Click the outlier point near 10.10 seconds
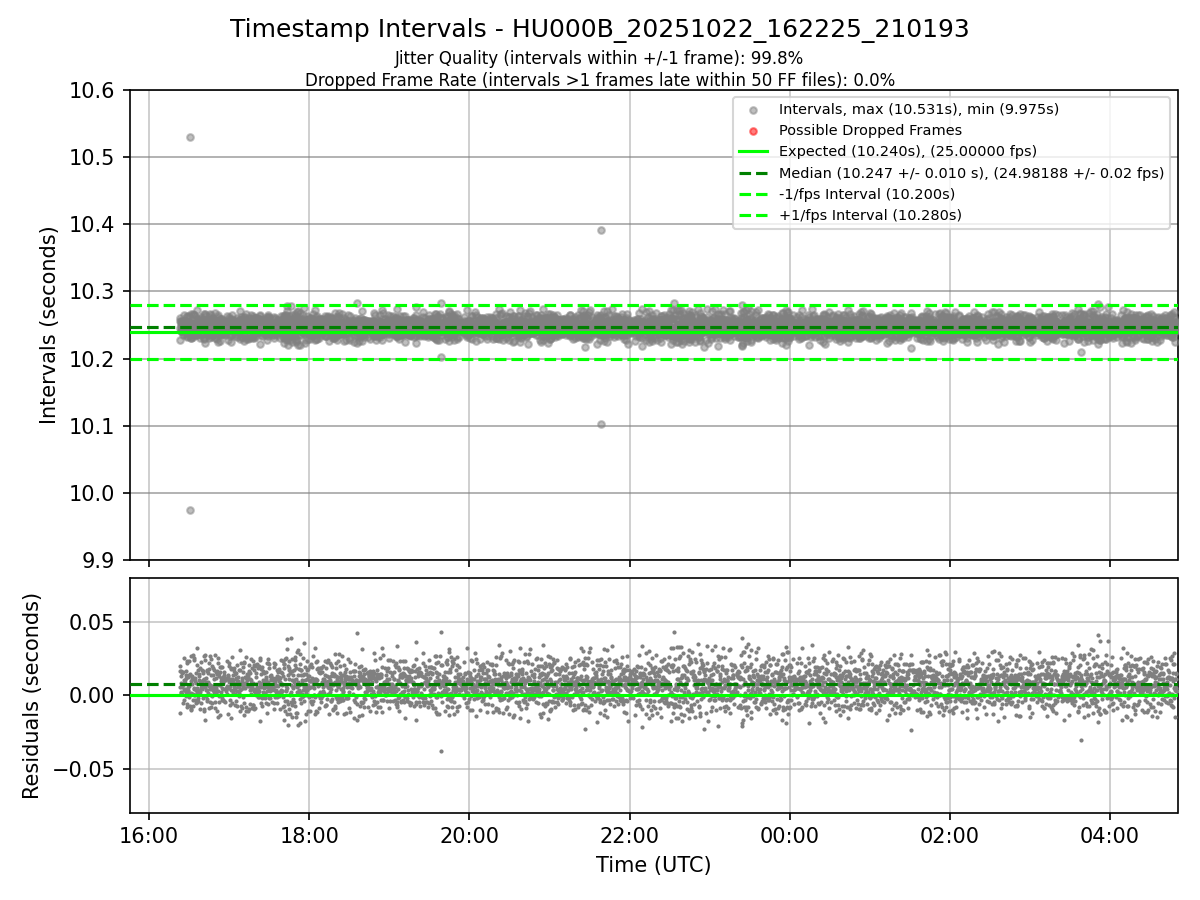The width and height of the screenshot is (1200, 900). click(601, 424)
